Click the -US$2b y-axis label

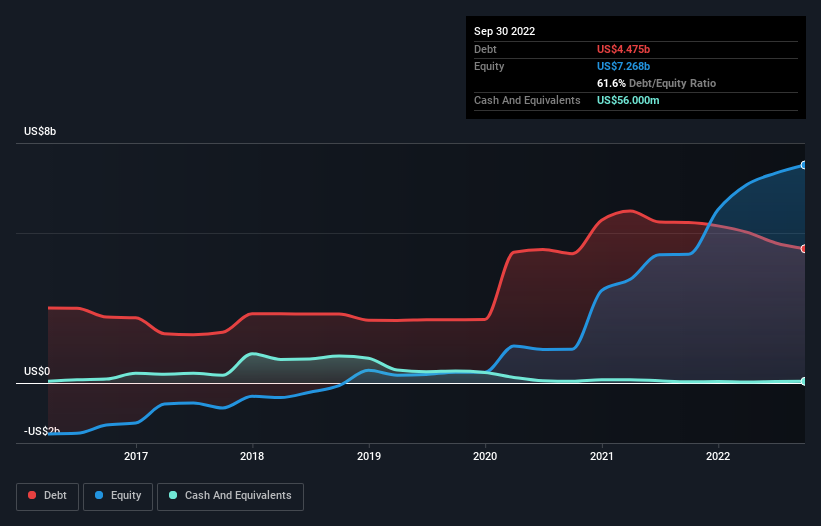pos(42,431)
